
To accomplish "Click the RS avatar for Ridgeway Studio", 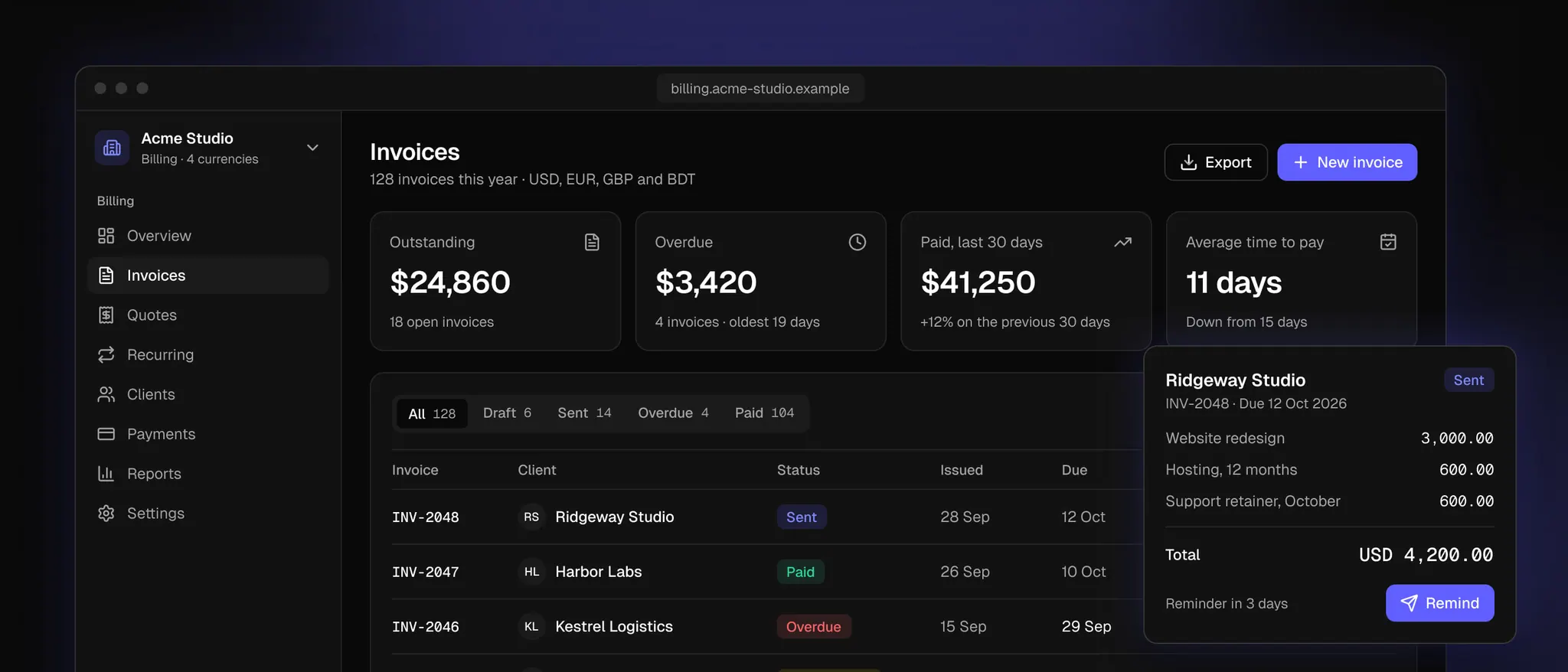I will (x=531, y=517).
